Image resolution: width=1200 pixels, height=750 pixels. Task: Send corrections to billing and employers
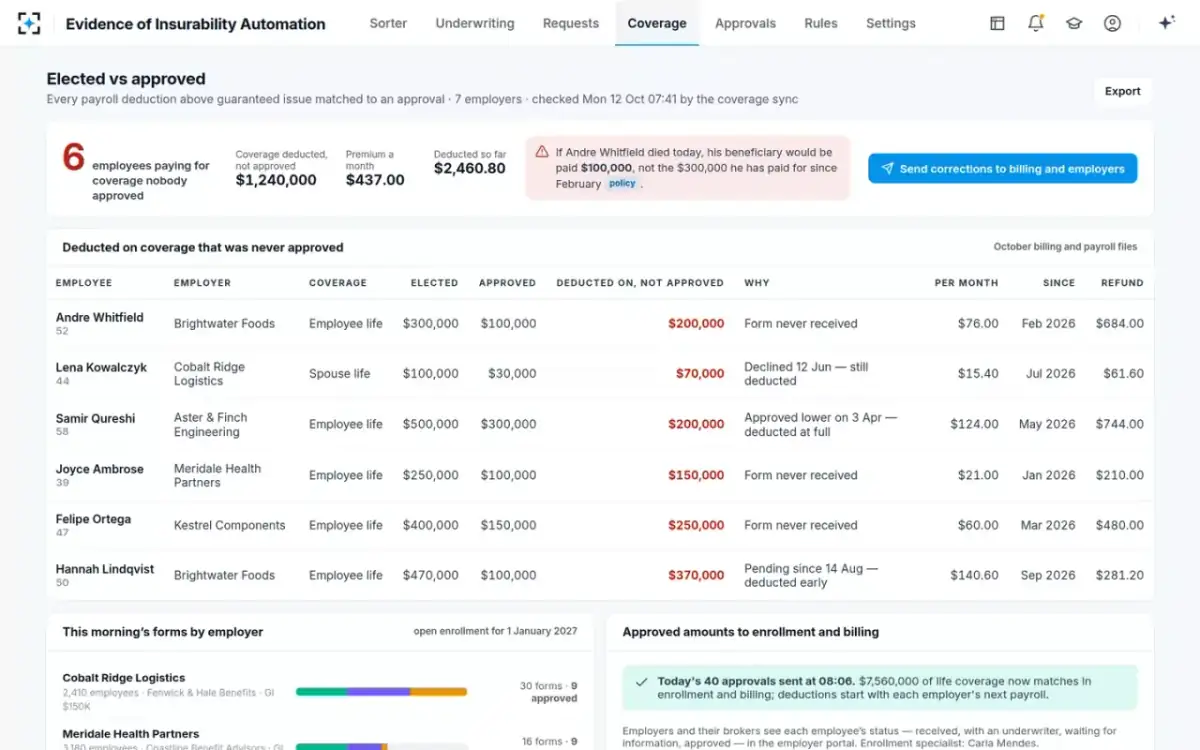pyautogui.click(x=1002, y=169)
